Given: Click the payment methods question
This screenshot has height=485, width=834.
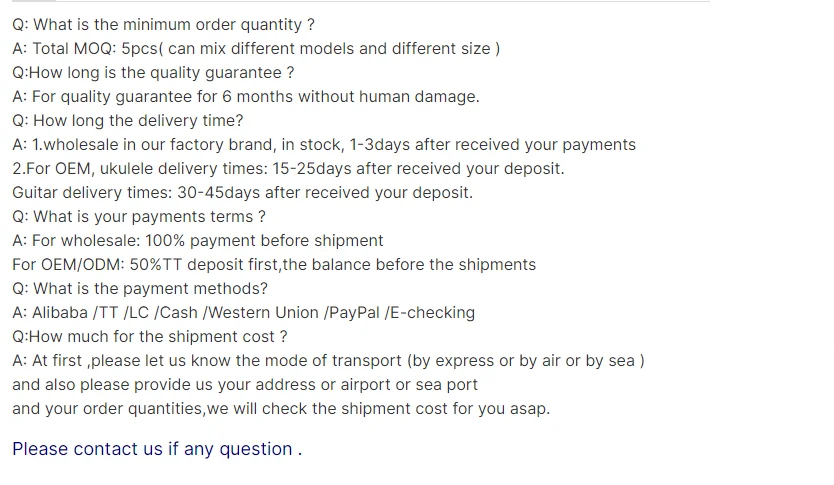Looking at the screenshot, I should [140, 289].
